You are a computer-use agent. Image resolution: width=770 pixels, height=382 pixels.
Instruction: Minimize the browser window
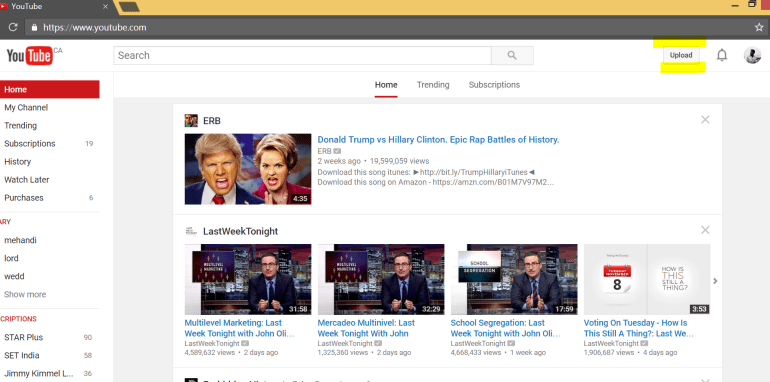click(x=735, y=5)
